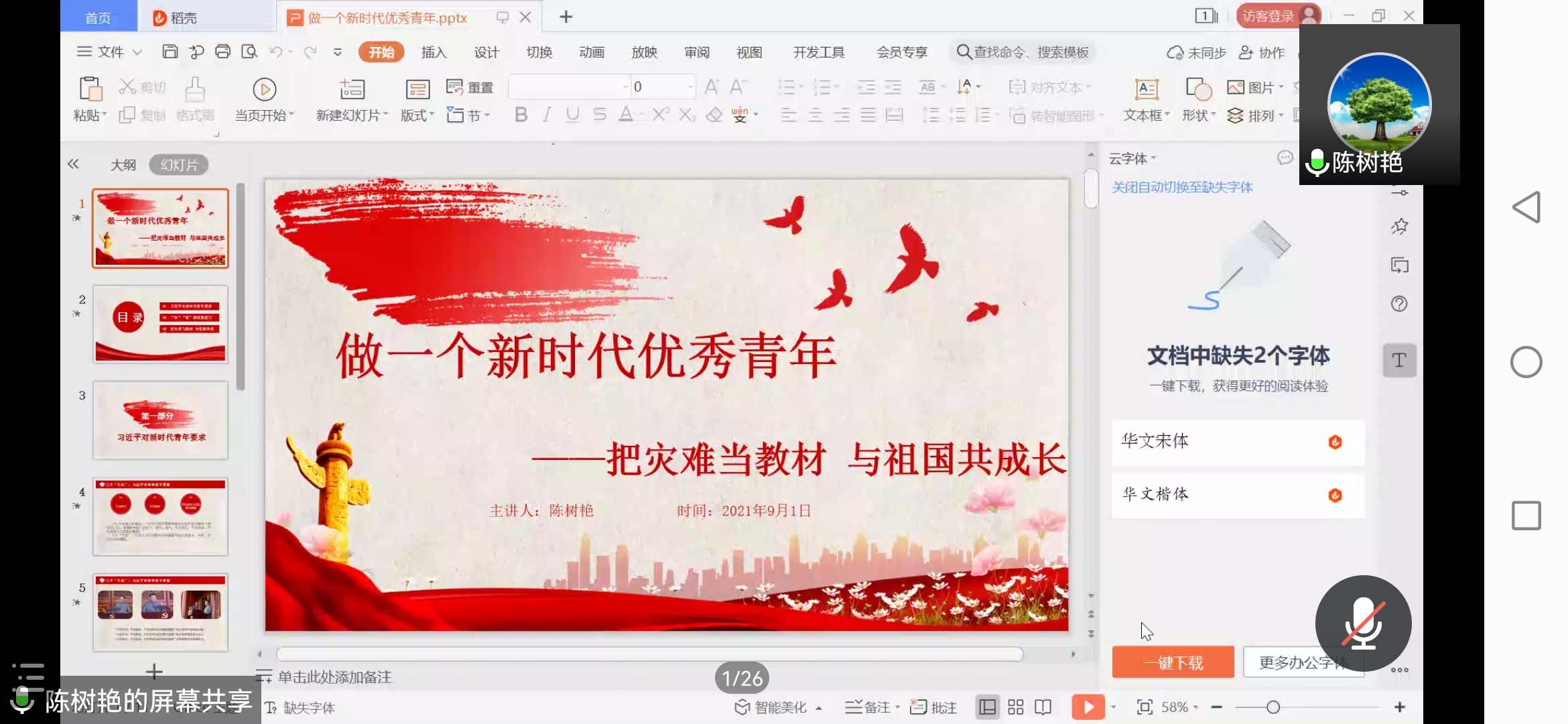Click the fit-to-window zoom icon
The height and width of the screenshot is (724, 1568).
(1145, 707)
